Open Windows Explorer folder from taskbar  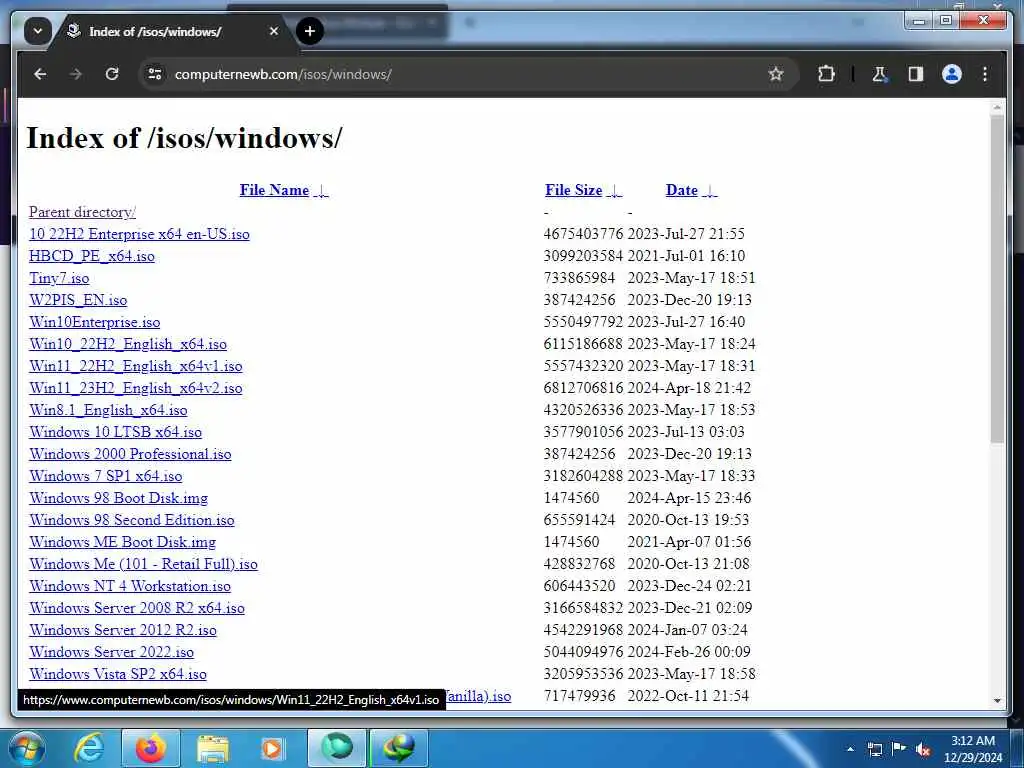[x=213, y=748]
